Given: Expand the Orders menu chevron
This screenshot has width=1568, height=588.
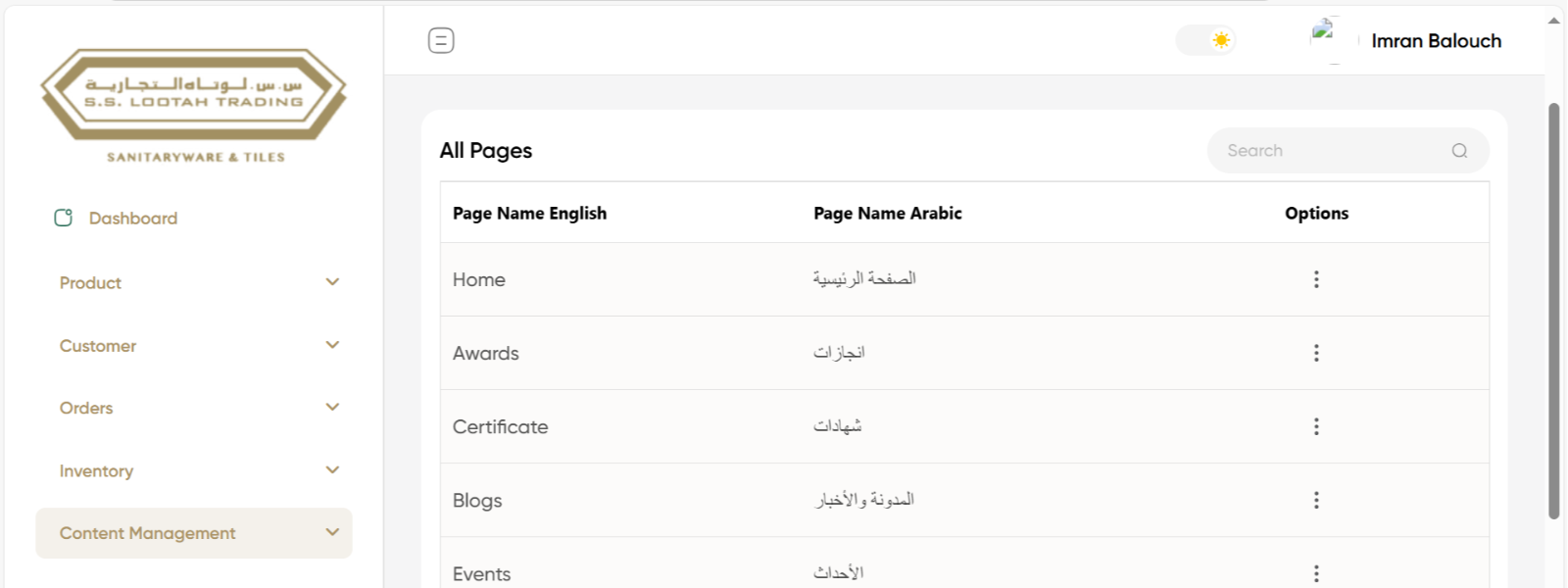Looking at the screenshot, I should [x=332, y=408].
